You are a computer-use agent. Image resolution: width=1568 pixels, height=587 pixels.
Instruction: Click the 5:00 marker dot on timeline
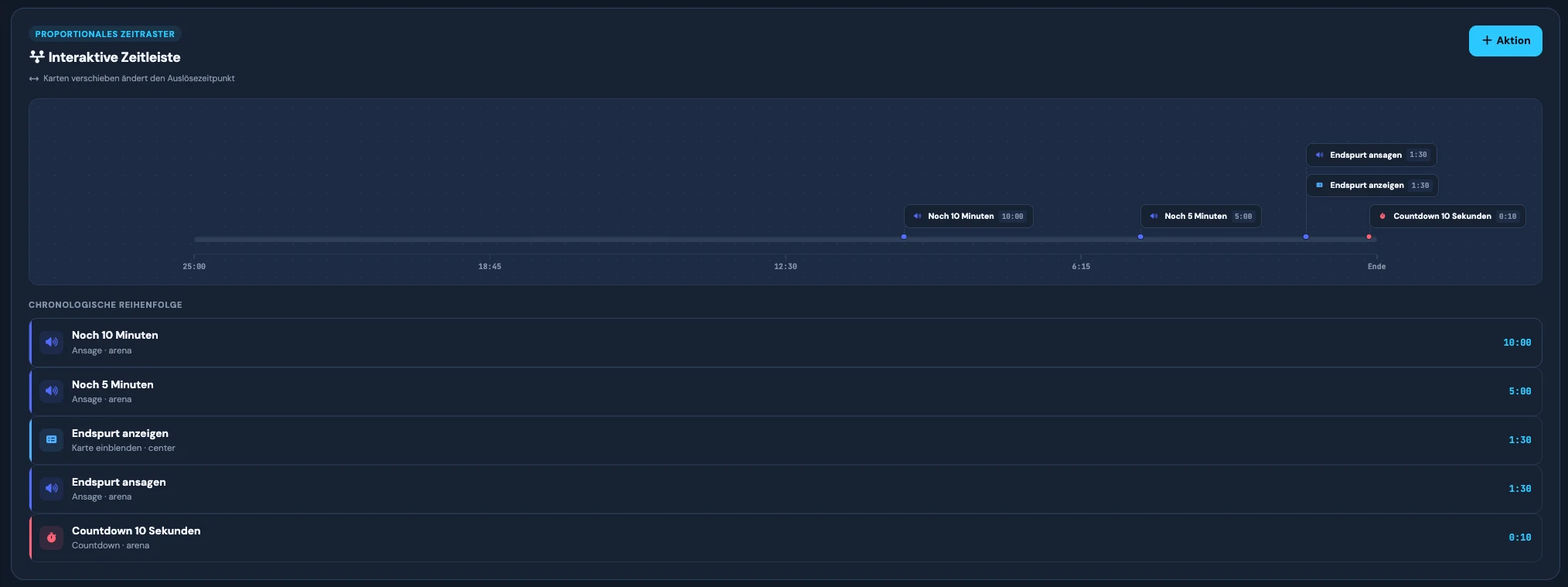click(1140, 237)
